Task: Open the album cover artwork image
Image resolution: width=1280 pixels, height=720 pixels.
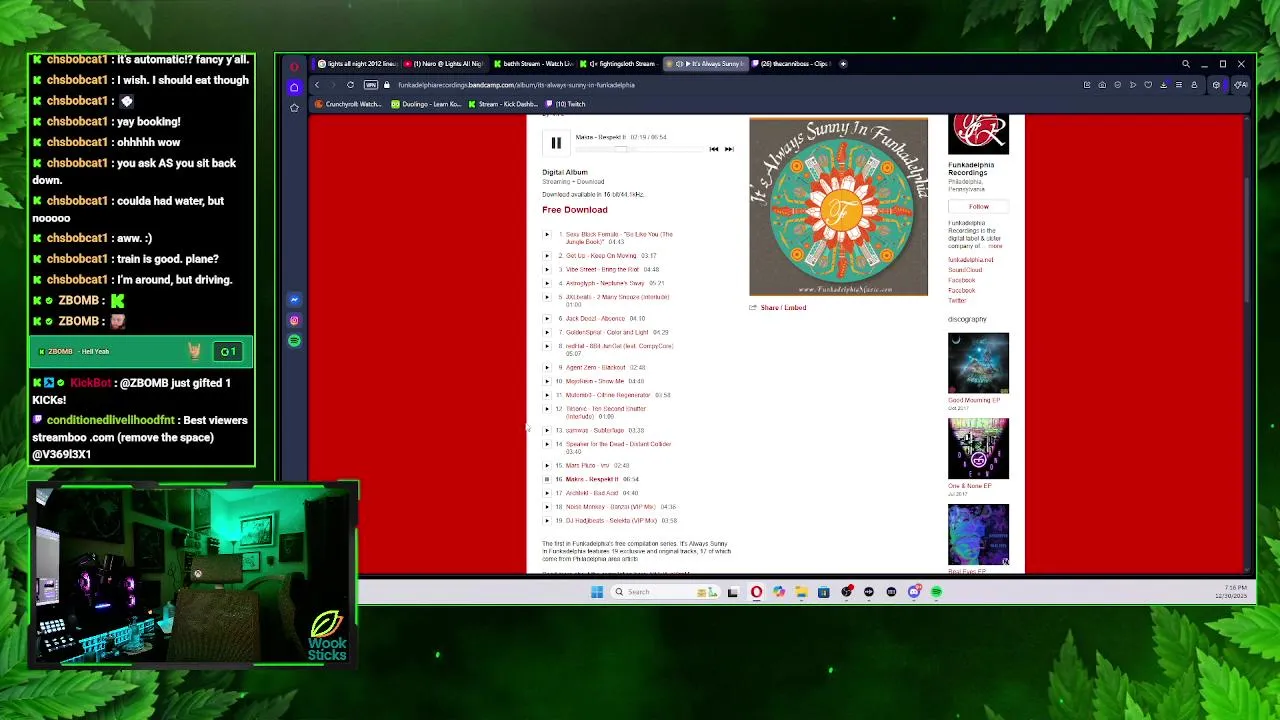Action: pos(838,207)
